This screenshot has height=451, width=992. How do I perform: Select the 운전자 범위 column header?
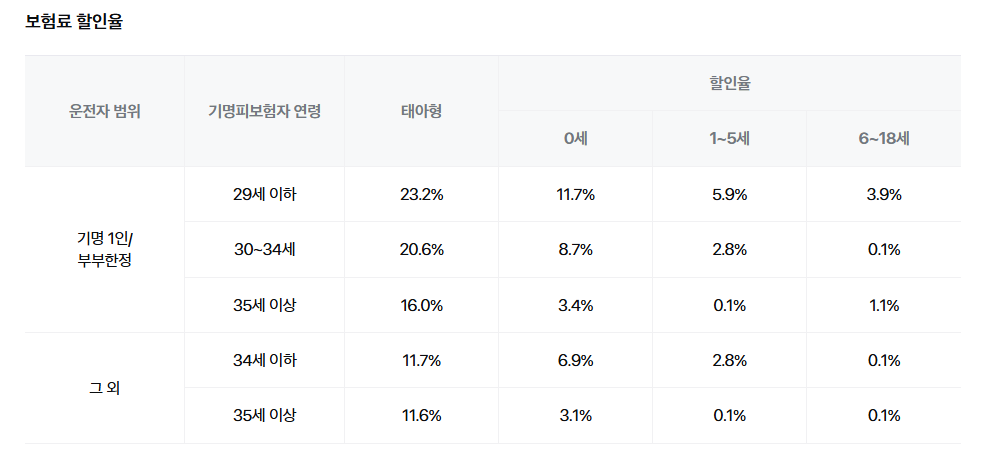coord(105,111)
